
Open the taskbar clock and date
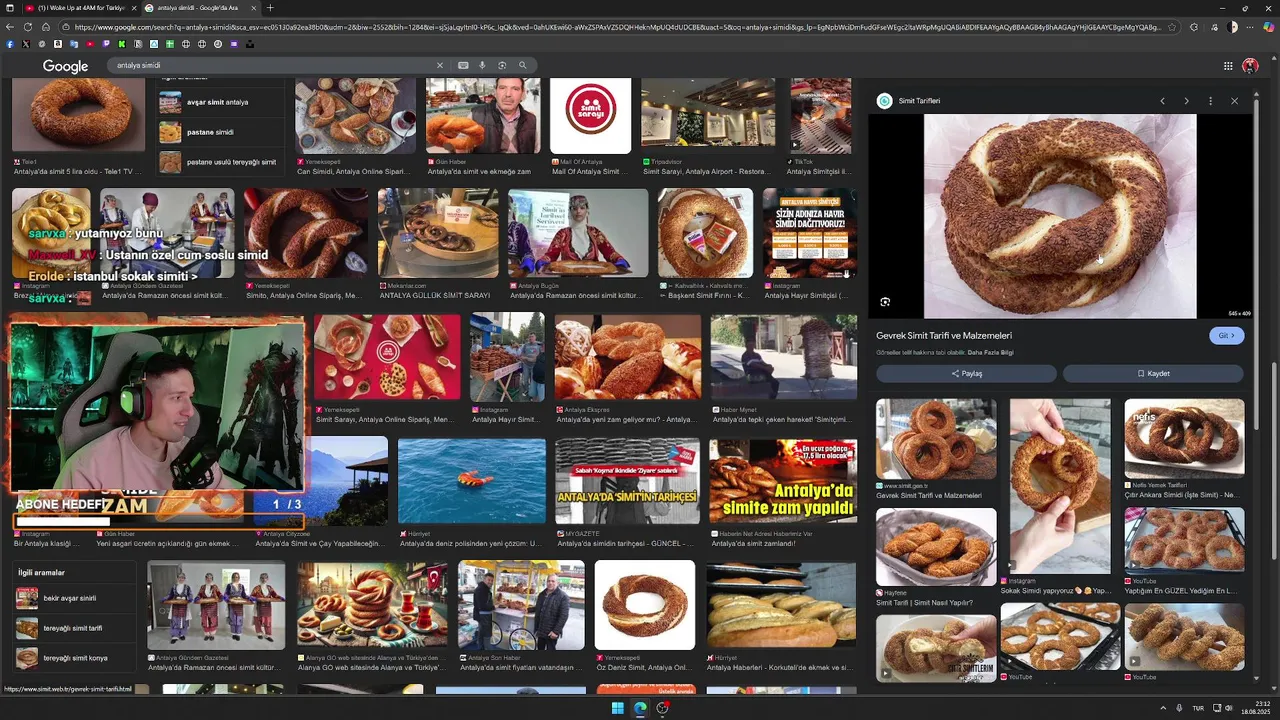coord(1257,708)
